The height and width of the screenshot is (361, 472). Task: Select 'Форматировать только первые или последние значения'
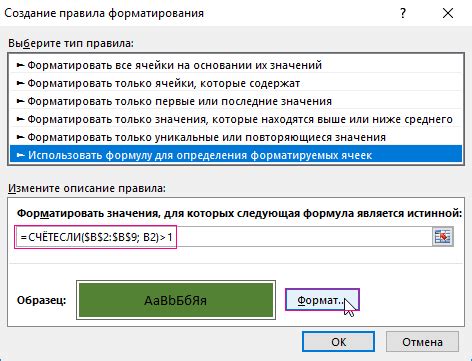[x=236, y=101]
